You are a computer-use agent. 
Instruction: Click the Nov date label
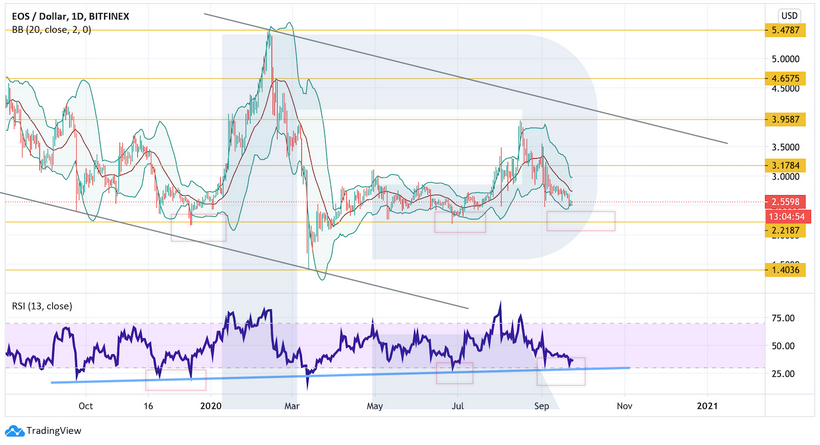click(624, 406)
